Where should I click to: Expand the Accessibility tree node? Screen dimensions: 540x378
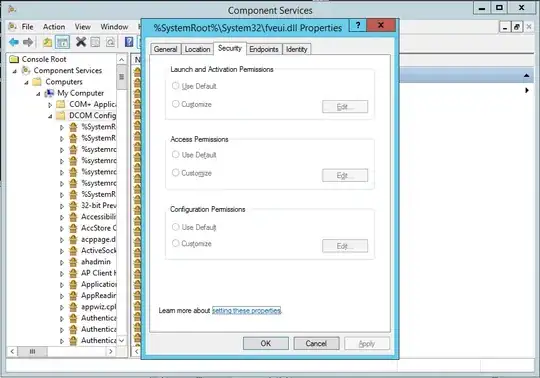point(62,217)
